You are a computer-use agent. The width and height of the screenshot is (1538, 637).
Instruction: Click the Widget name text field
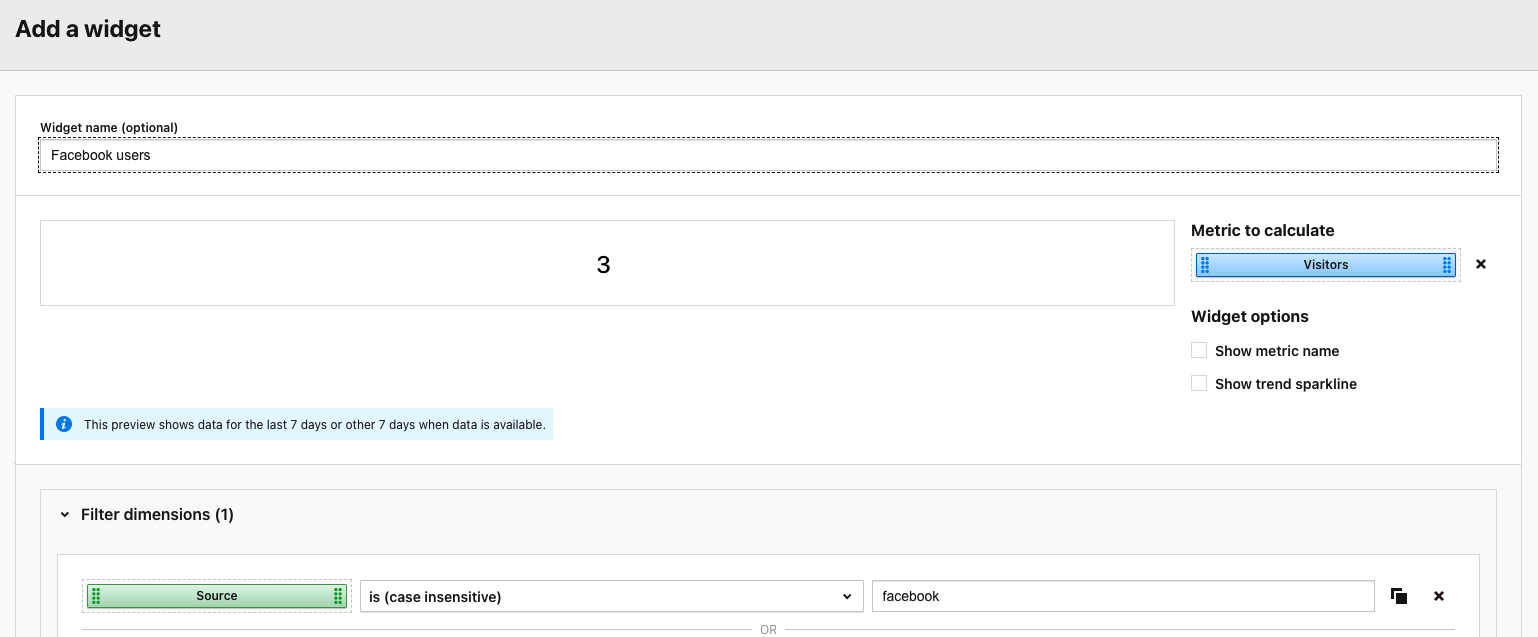768,155
